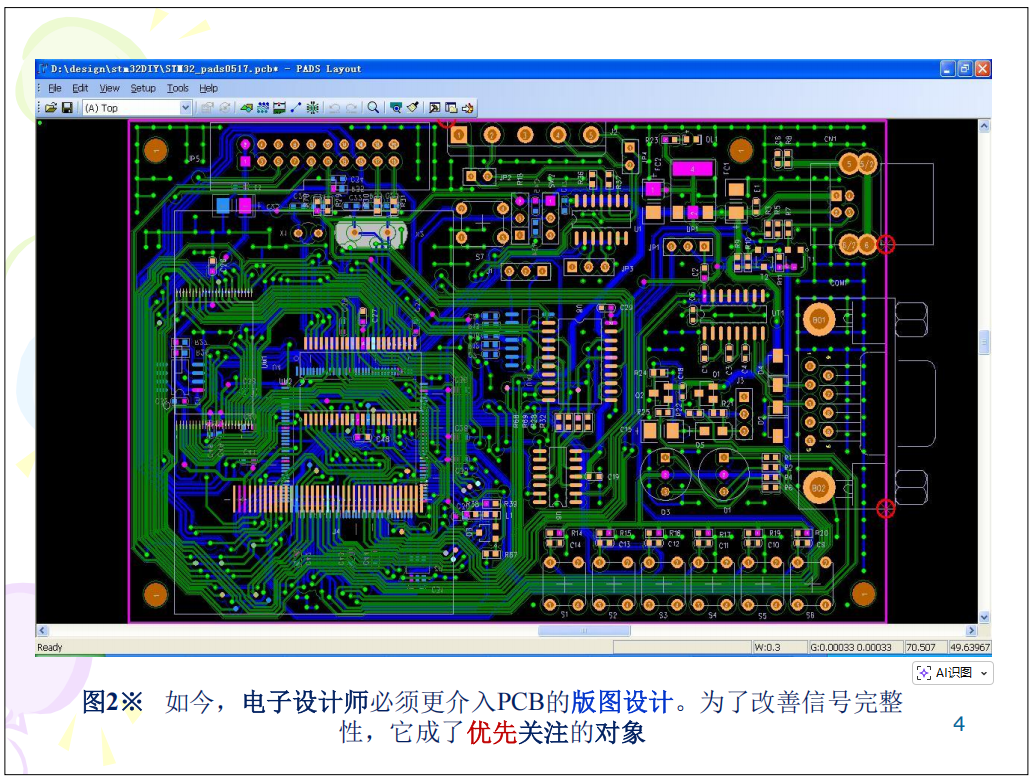The image size is (1034, 779).
Task: Open the Drafting toolbar icon
Action: tap(246, 108)
